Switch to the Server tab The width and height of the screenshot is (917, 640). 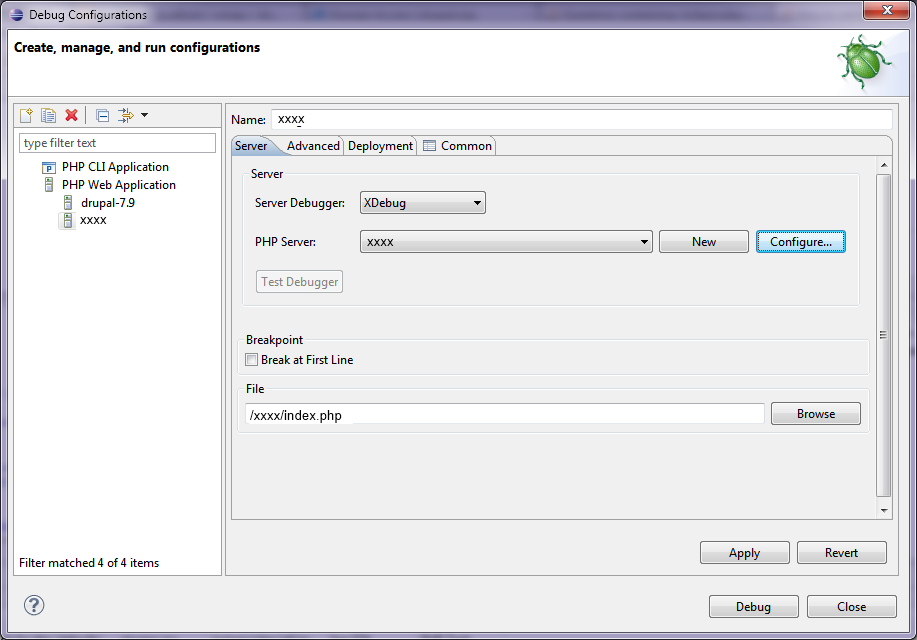251,146
